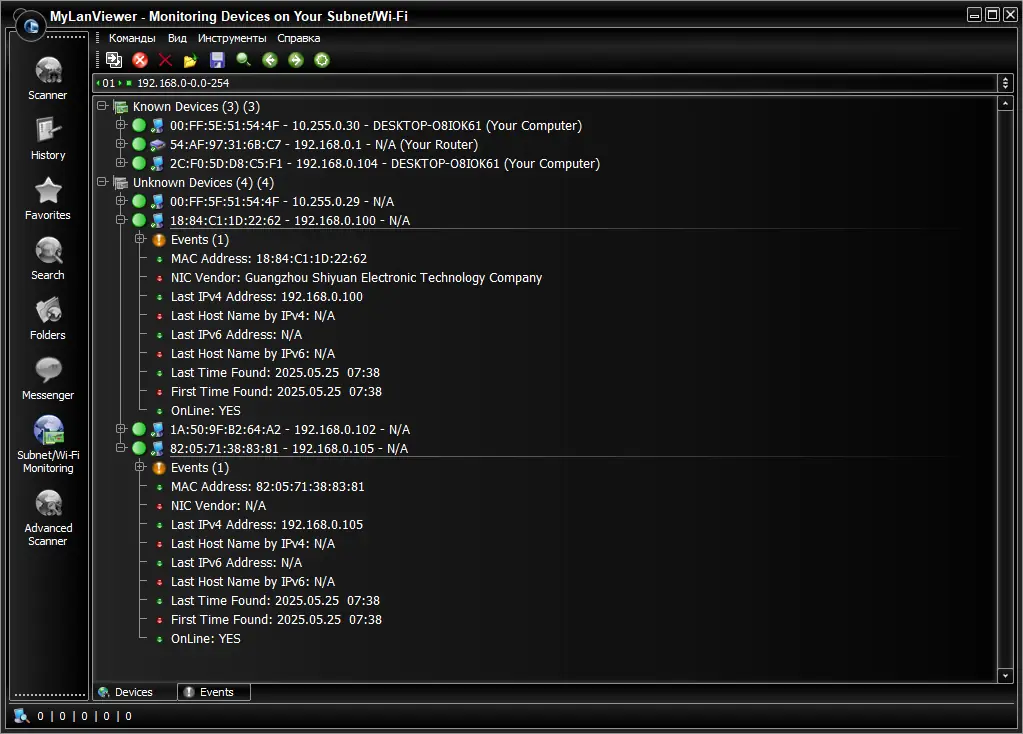Expand device 00:FF:5F:51:54:4F node
1023x734 pixels.
121,201
